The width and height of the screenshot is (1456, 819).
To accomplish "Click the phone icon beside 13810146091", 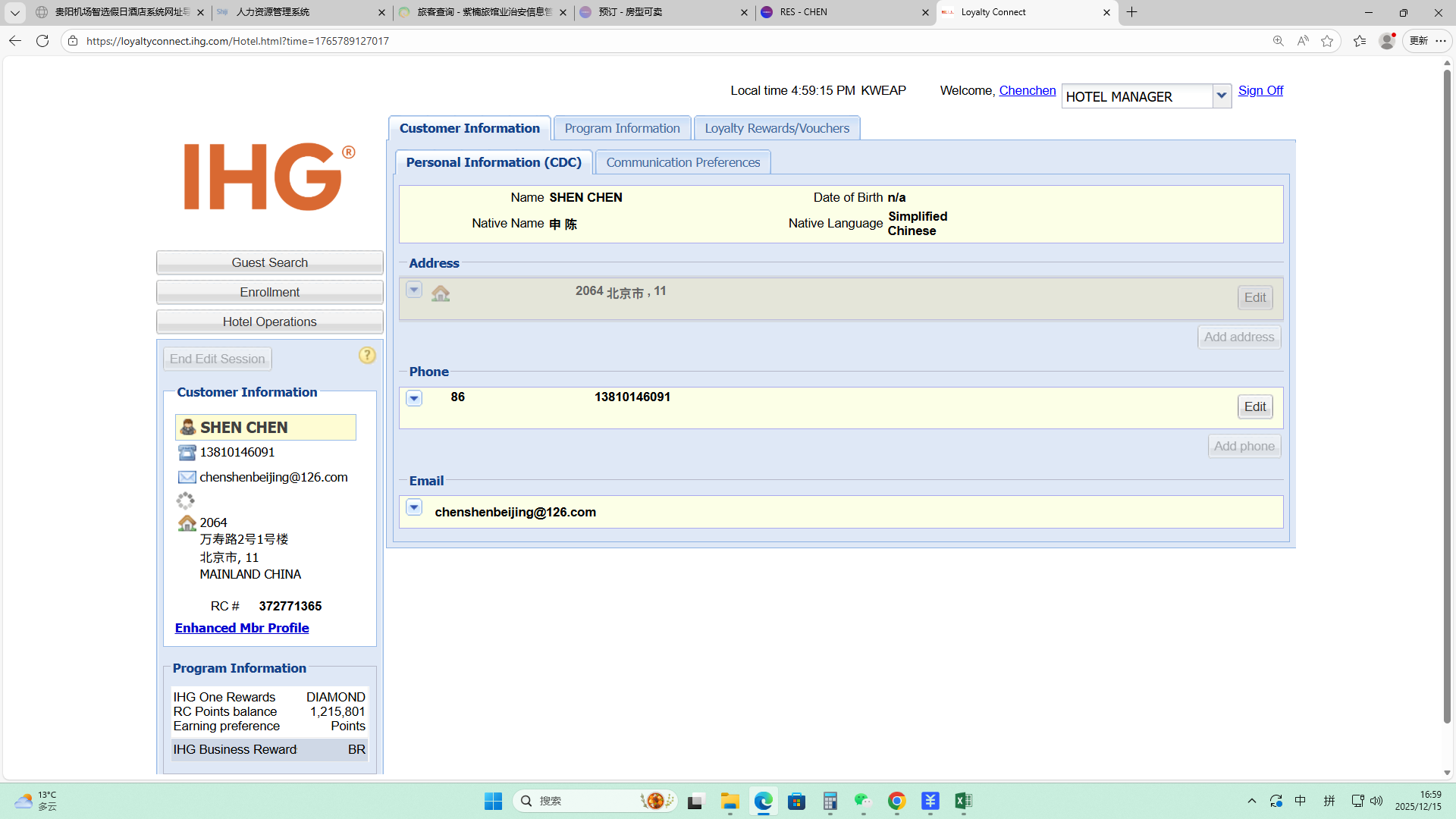I will point(187,453).
